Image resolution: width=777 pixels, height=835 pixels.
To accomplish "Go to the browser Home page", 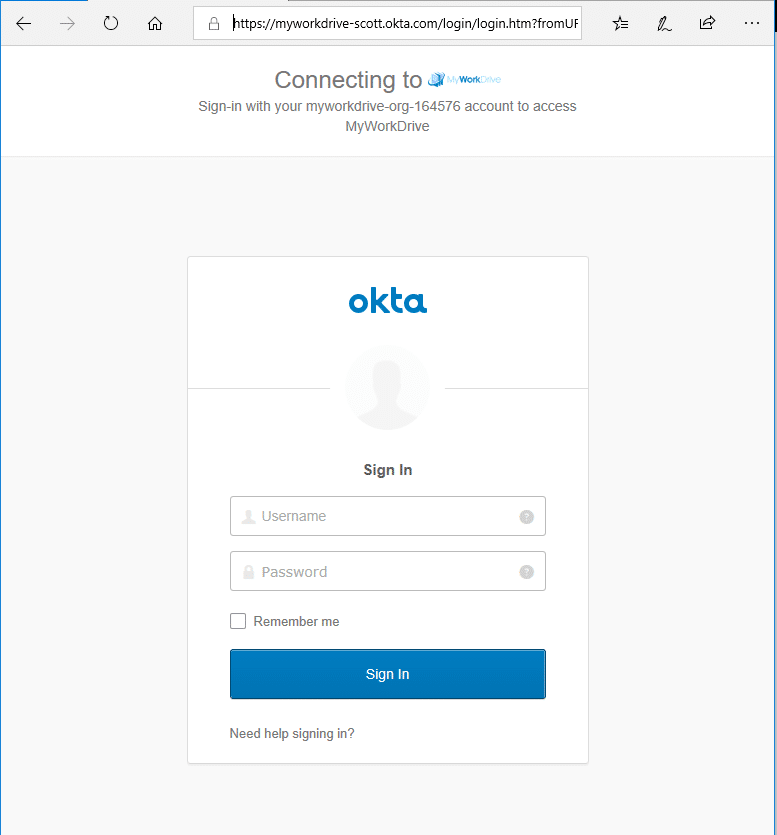I will [155, 23].
